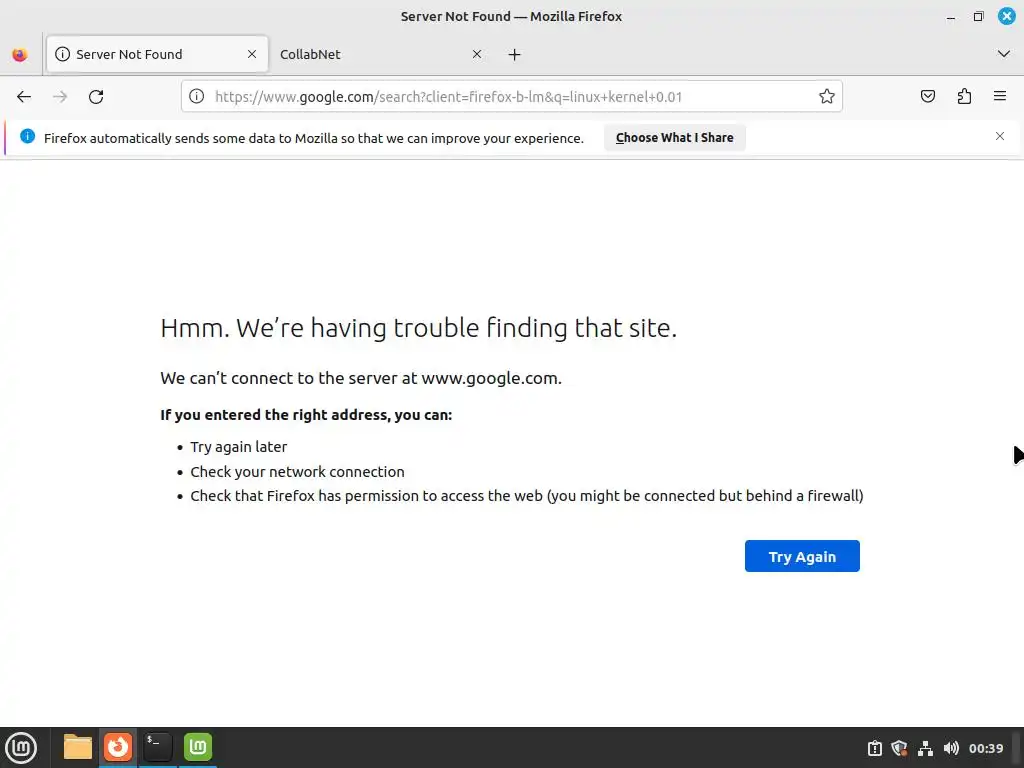Open the Extensions puzzle icon
The height and width of the screenshot is (768, 1024).
tap(964, 97)
